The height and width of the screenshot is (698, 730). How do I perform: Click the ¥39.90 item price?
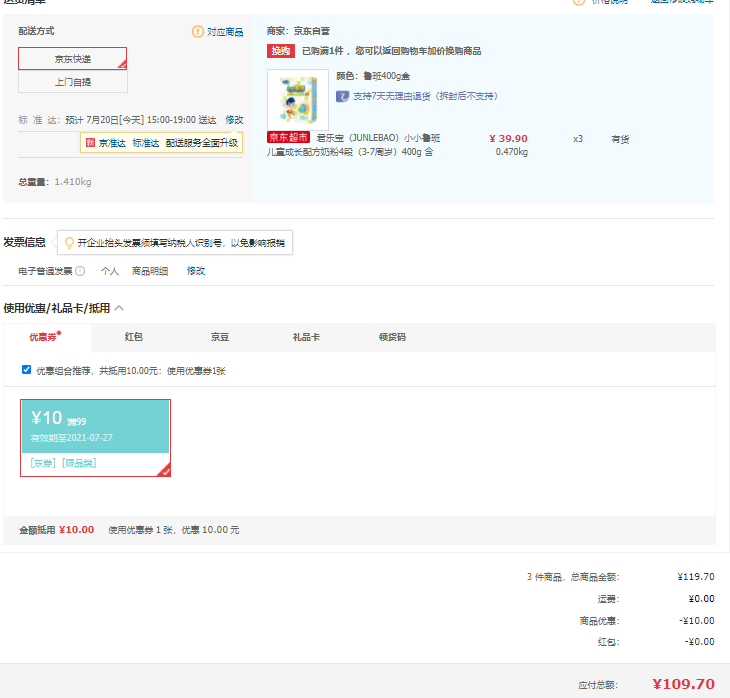point(508,139)
